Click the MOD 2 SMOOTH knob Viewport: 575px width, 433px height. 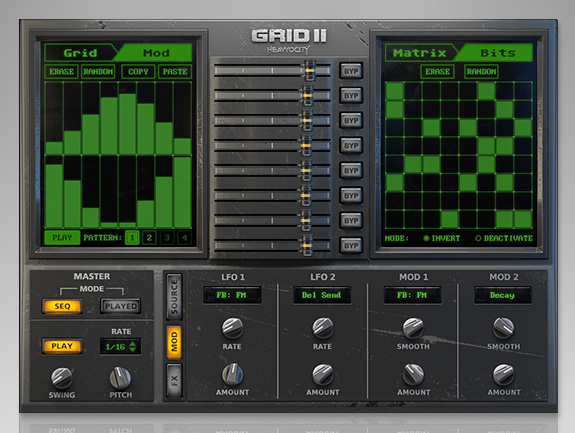[x=503, y=328]
